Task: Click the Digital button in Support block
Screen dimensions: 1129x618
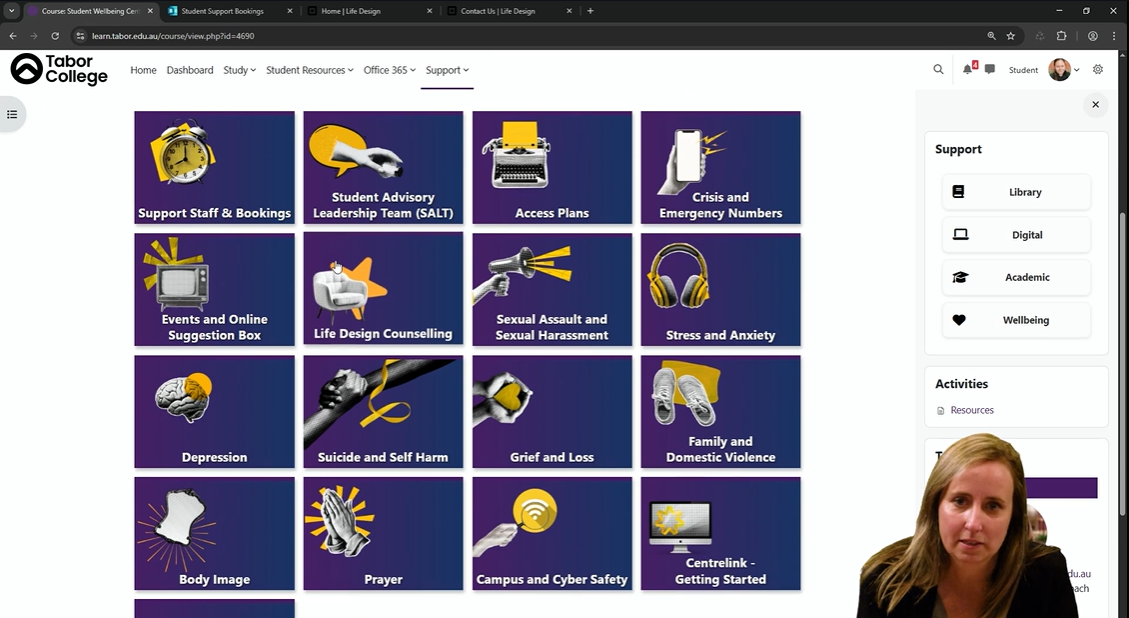Action: tap(1016, 235)
